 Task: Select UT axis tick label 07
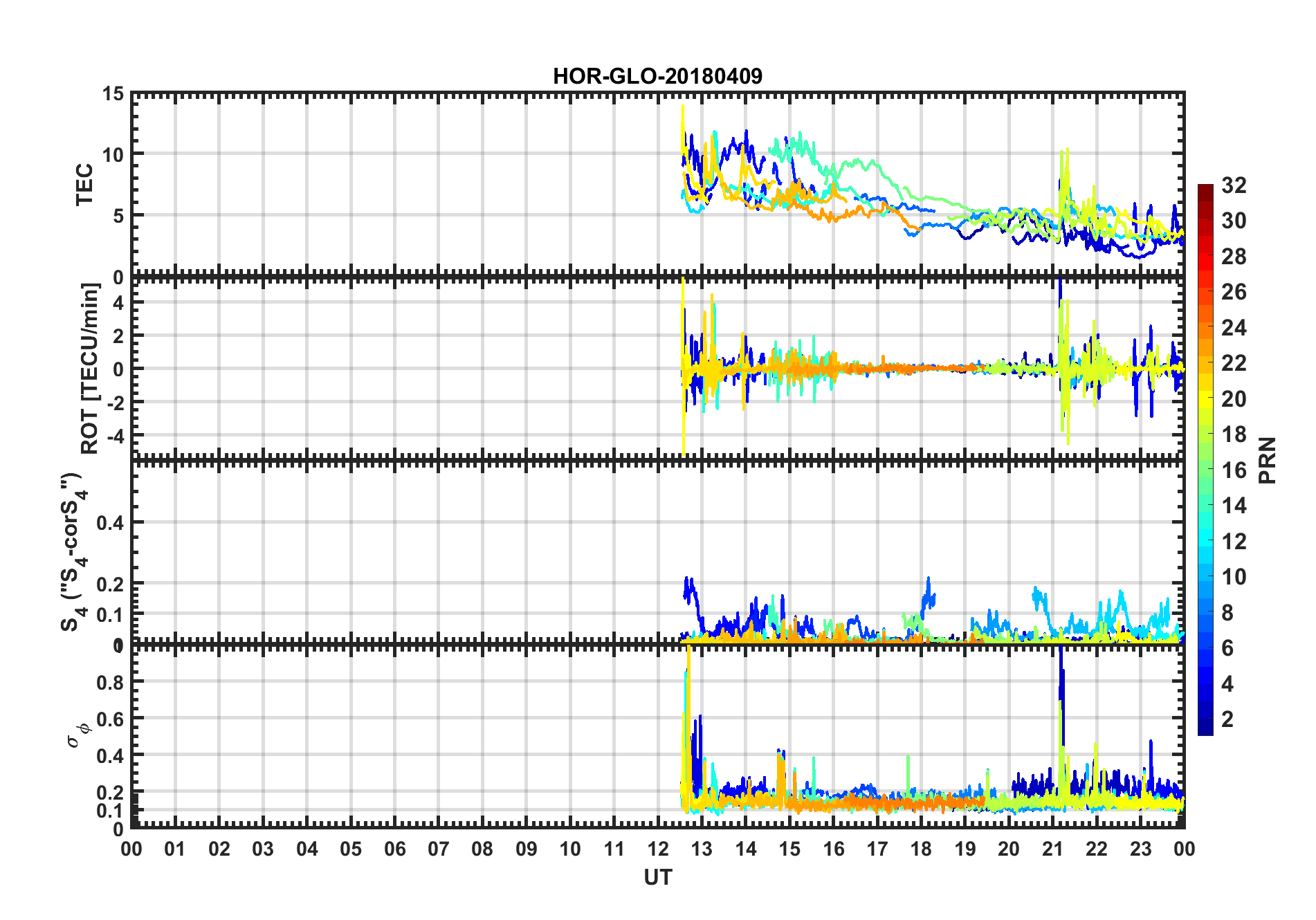pos(439,849)
